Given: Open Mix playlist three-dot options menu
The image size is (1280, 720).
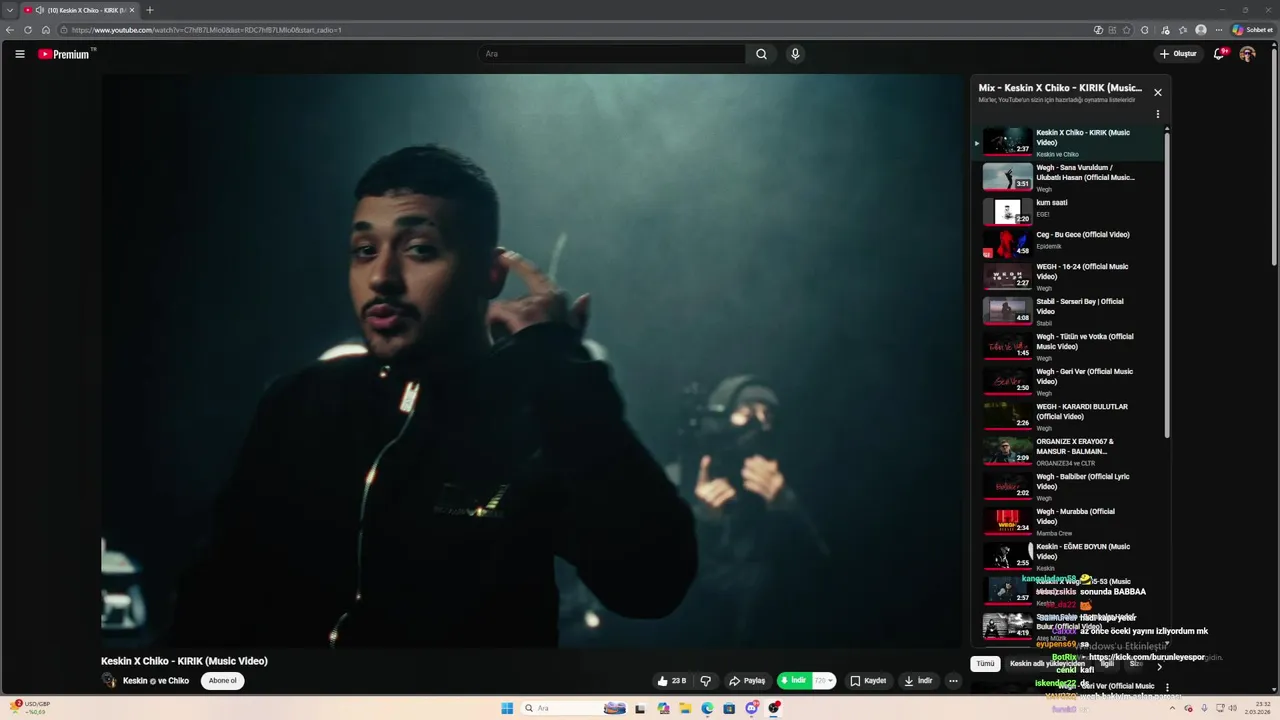Looking at the screenshot, I should [x=1158, y=114].
